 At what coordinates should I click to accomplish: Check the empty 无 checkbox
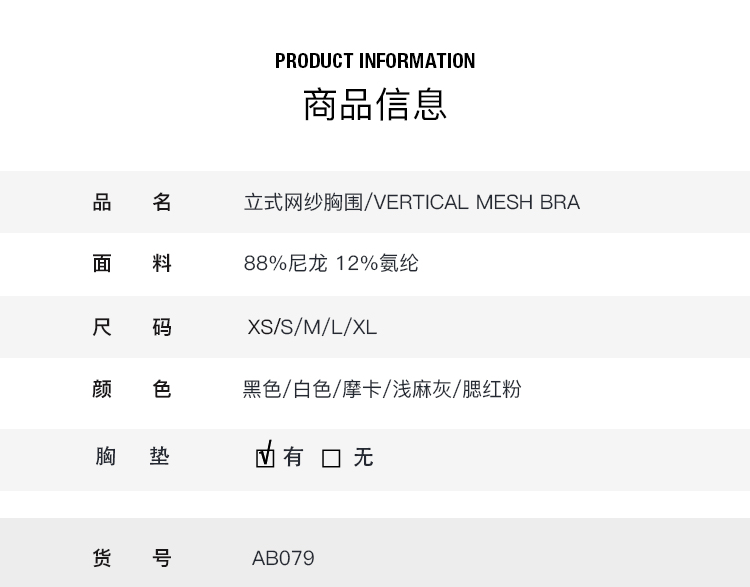(332, 458)
